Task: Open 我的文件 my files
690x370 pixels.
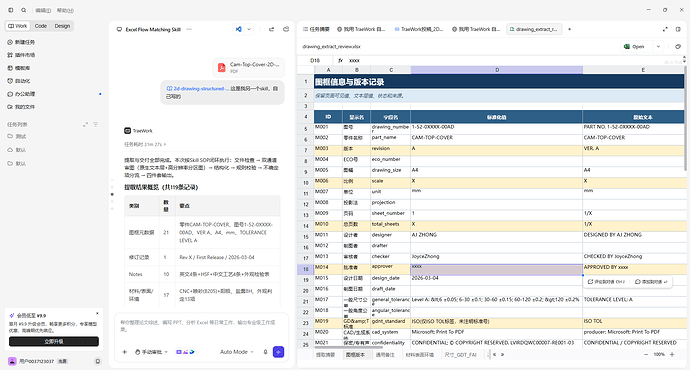Action: [21, 107]
